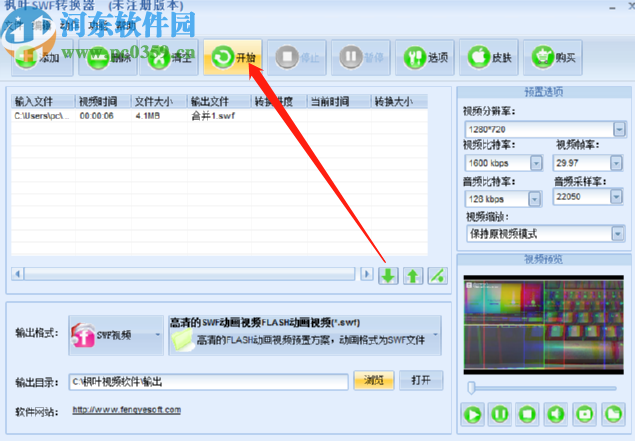
Task: Open the SWF视频 output format dropdown
Action: click(x=158, y=335)
